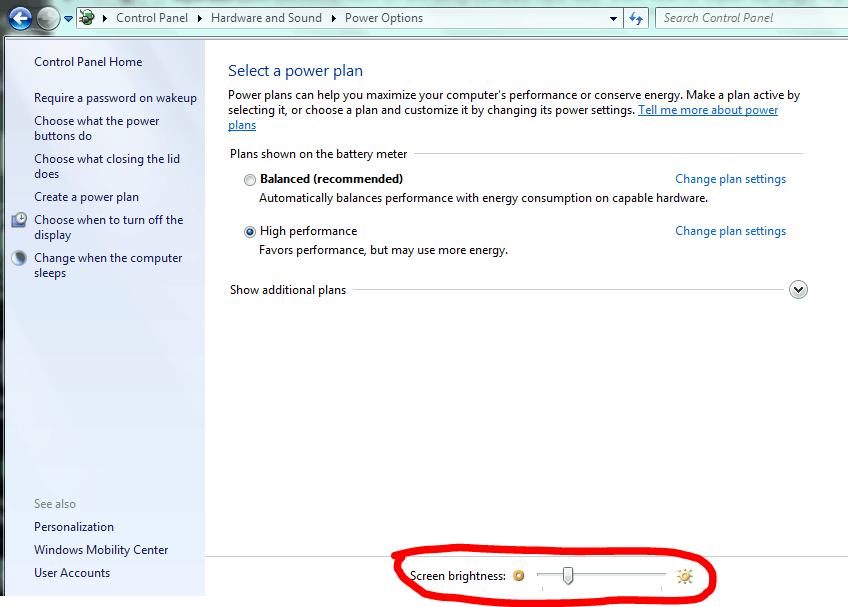
Task: Click the monitor icon beside turn off display
Action: (x=19, y=220)
